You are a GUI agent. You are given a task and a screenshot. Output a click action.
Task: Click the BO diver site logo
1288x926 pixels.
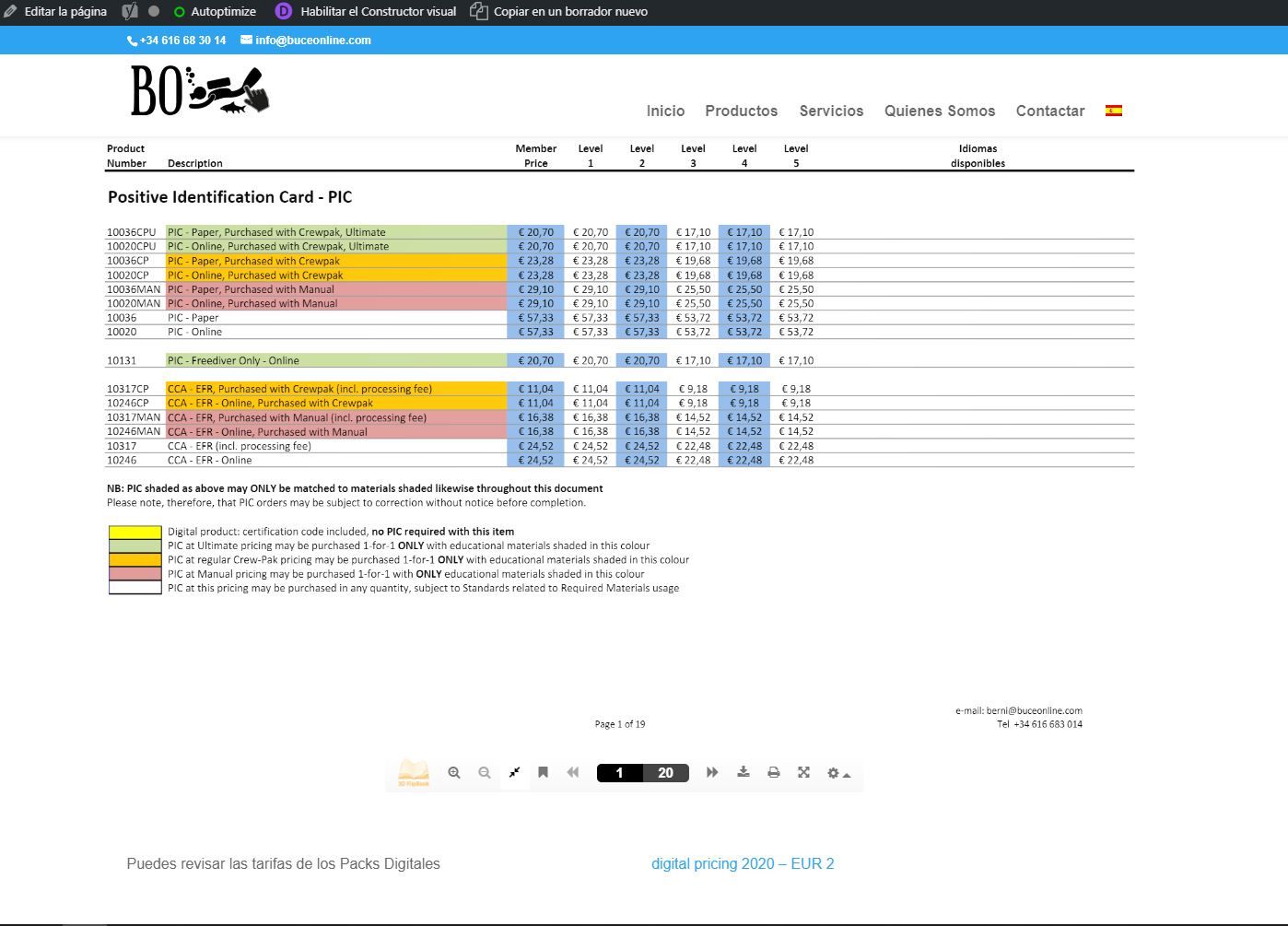(x=200, y=90)
